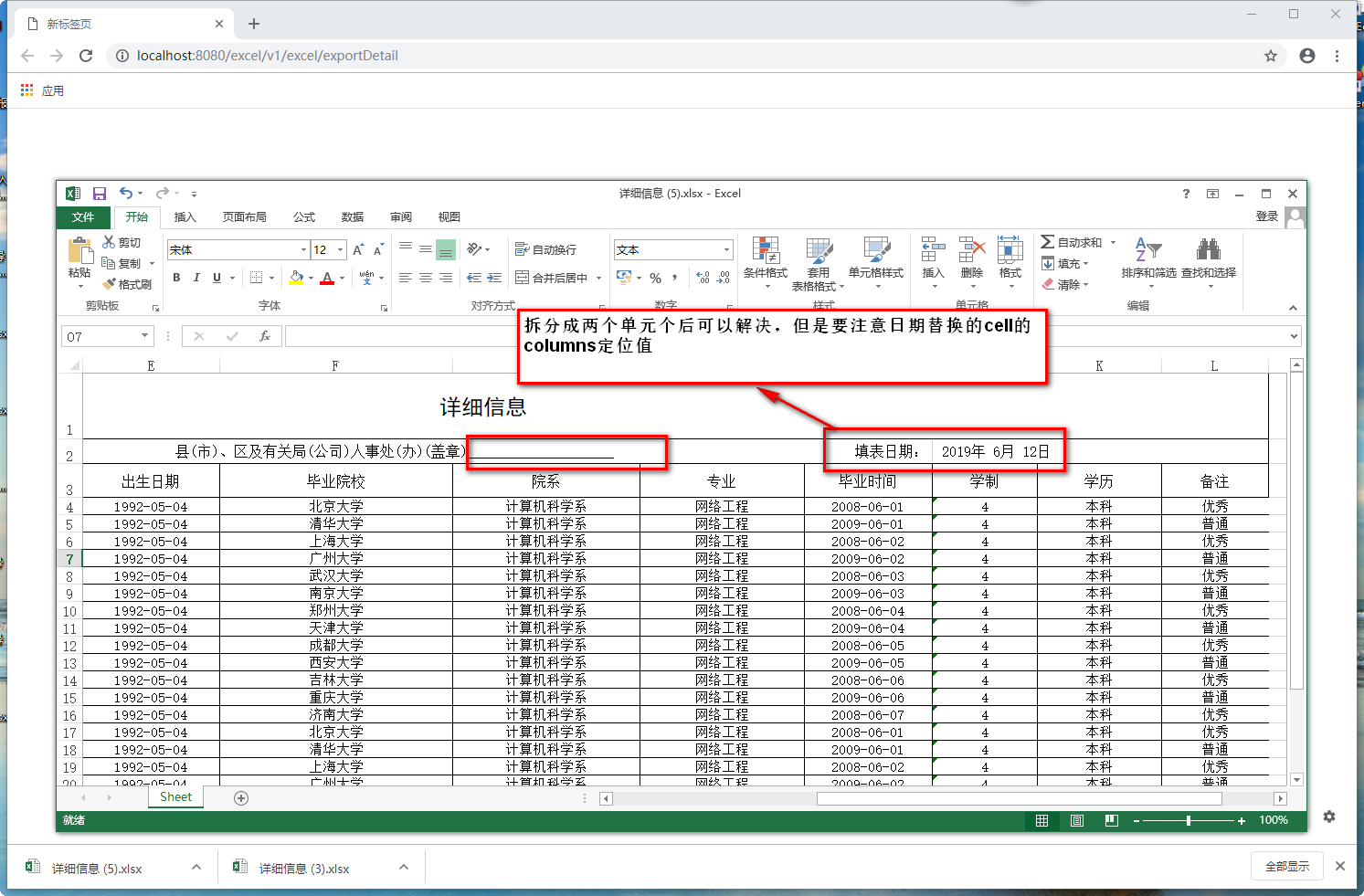Screen dimensions: 1364x896
Task: Click inside the Name Box showing O7
Action: click(100, 336)
